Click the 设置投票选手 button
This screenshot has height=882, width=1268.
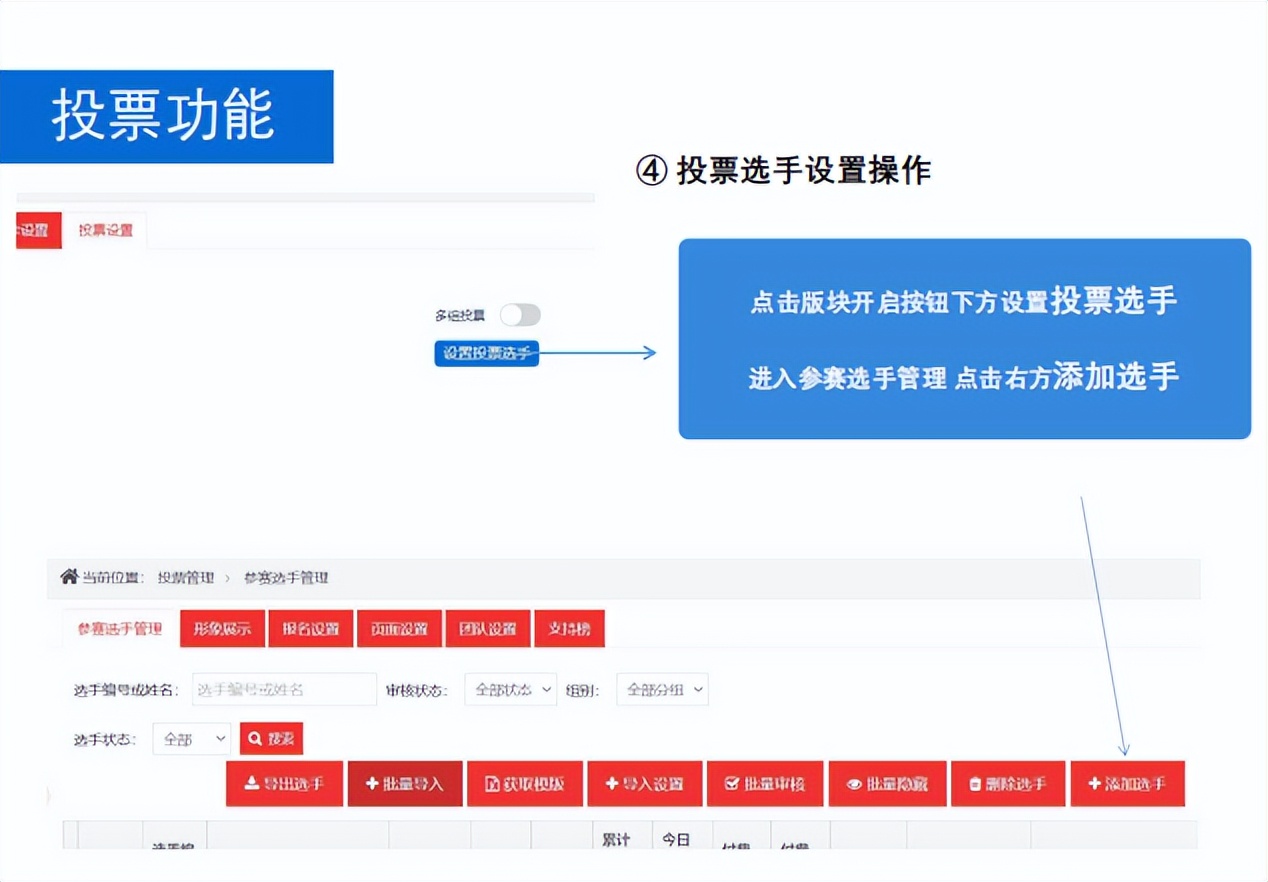(486, 353)
